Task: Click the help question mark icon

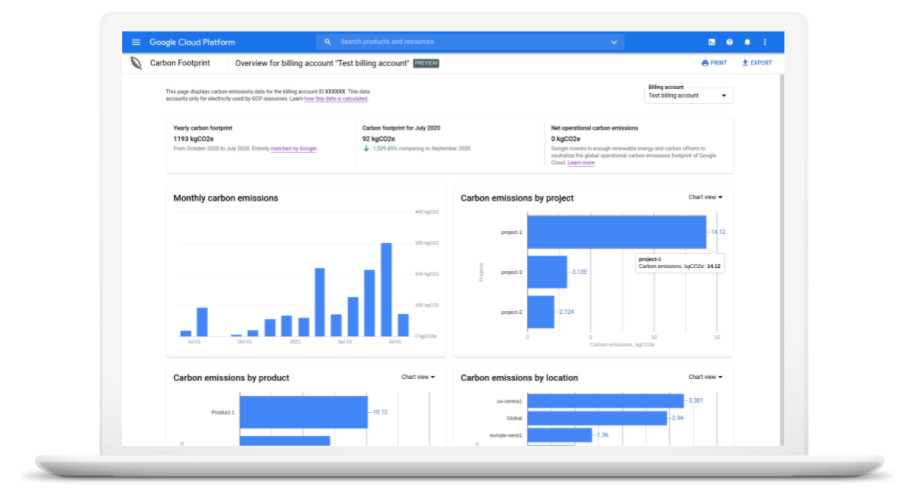Action: click(729, 42)
